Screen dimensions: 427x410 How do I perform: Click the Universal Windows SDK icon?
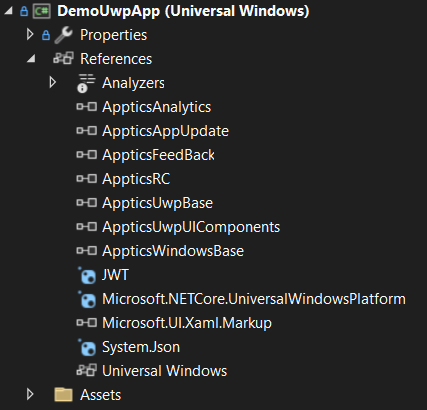point(87,370)
